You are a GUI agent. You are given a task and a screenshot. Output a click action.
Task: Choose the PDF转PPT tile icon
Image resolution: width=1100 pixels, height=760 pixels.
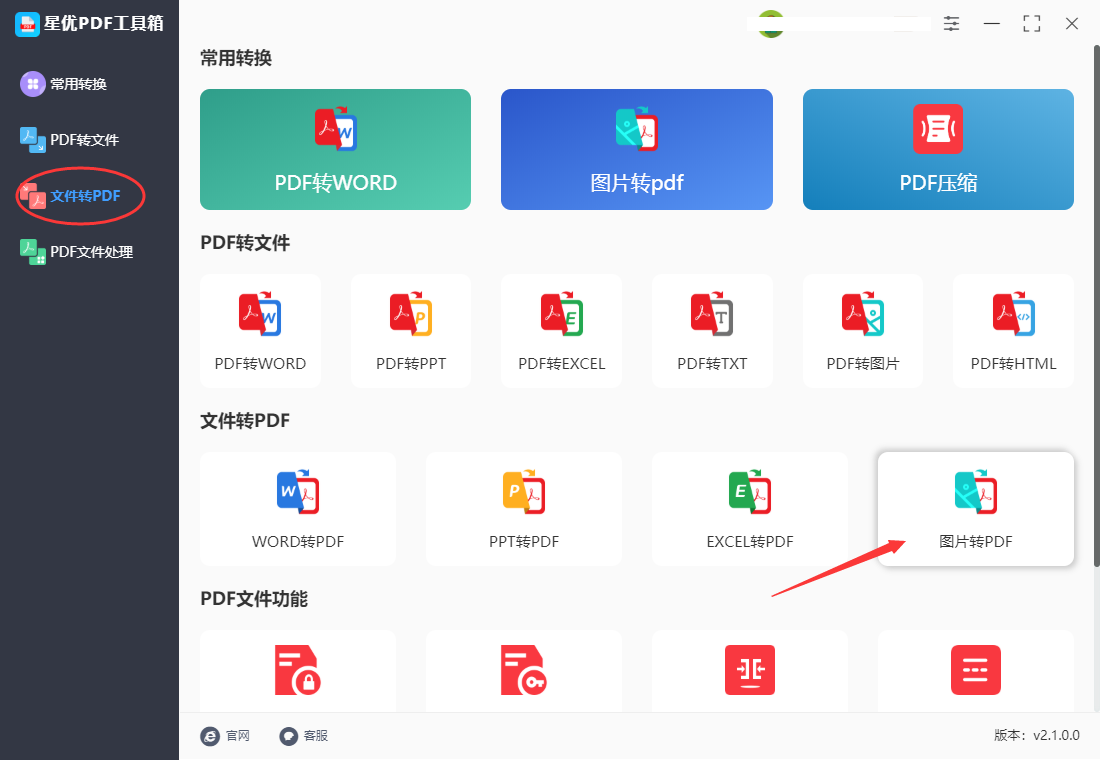(411, 314)
